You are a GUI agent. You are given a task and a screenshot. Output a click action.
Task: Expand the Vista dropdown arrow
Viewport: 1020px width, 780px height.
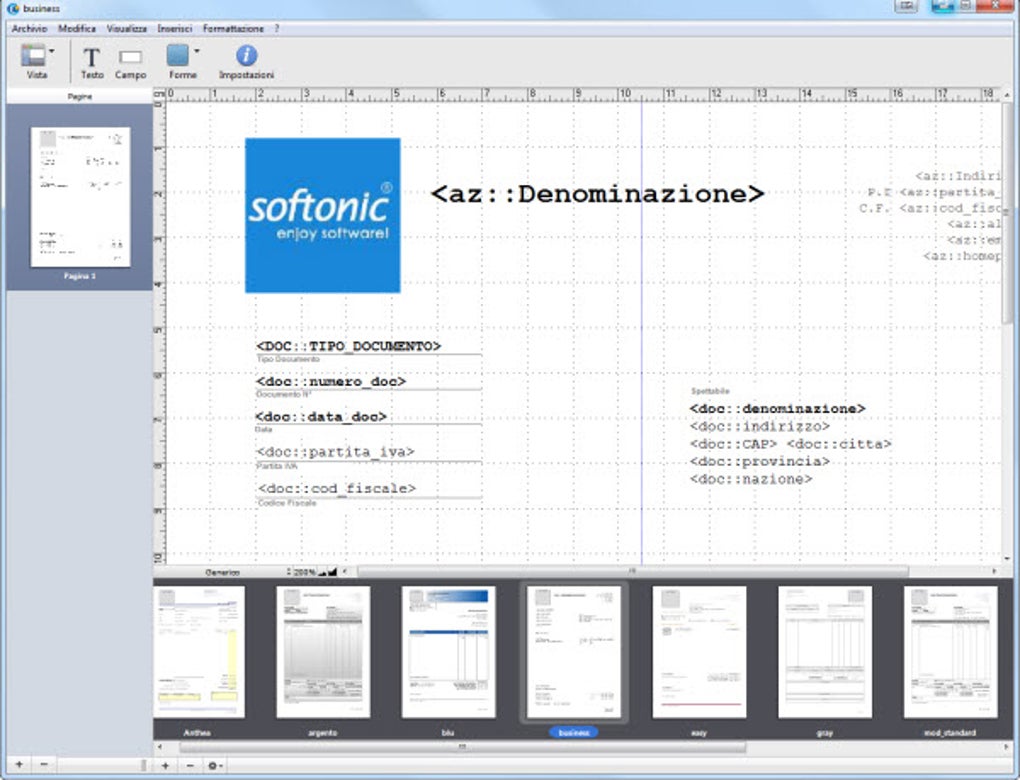point(52,50)
